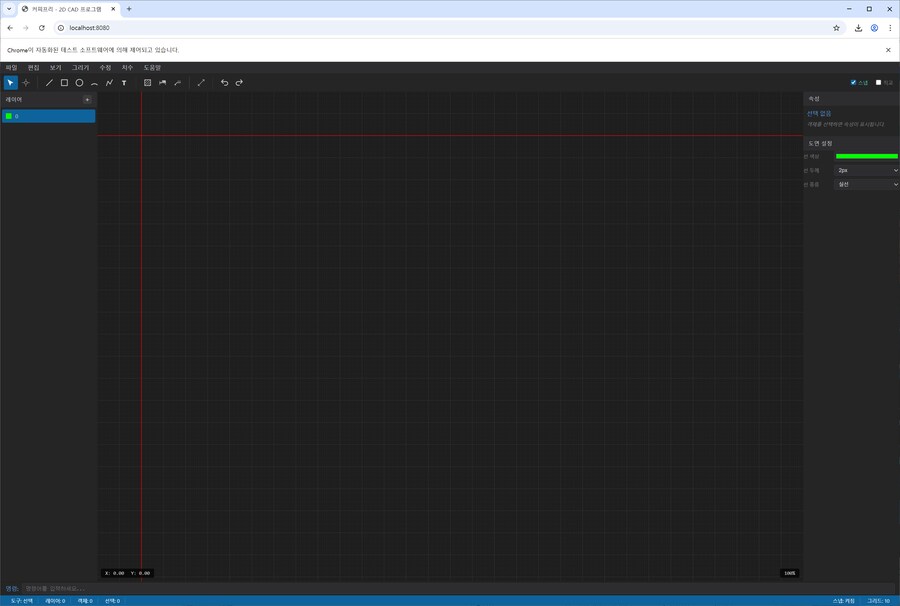This screenshot has height=606, width=900.
Task: Click the command input field
Action: (x=450, y=588)
